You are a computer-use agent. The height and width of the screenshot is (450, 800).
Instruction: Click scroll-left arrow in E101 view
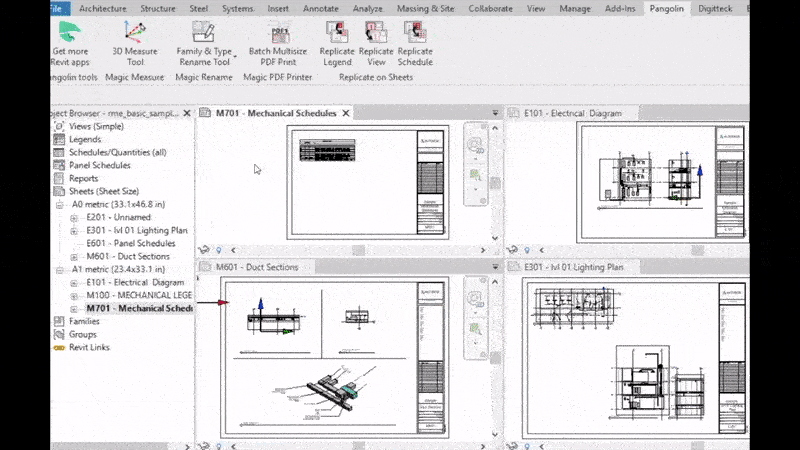coord(542,250)
